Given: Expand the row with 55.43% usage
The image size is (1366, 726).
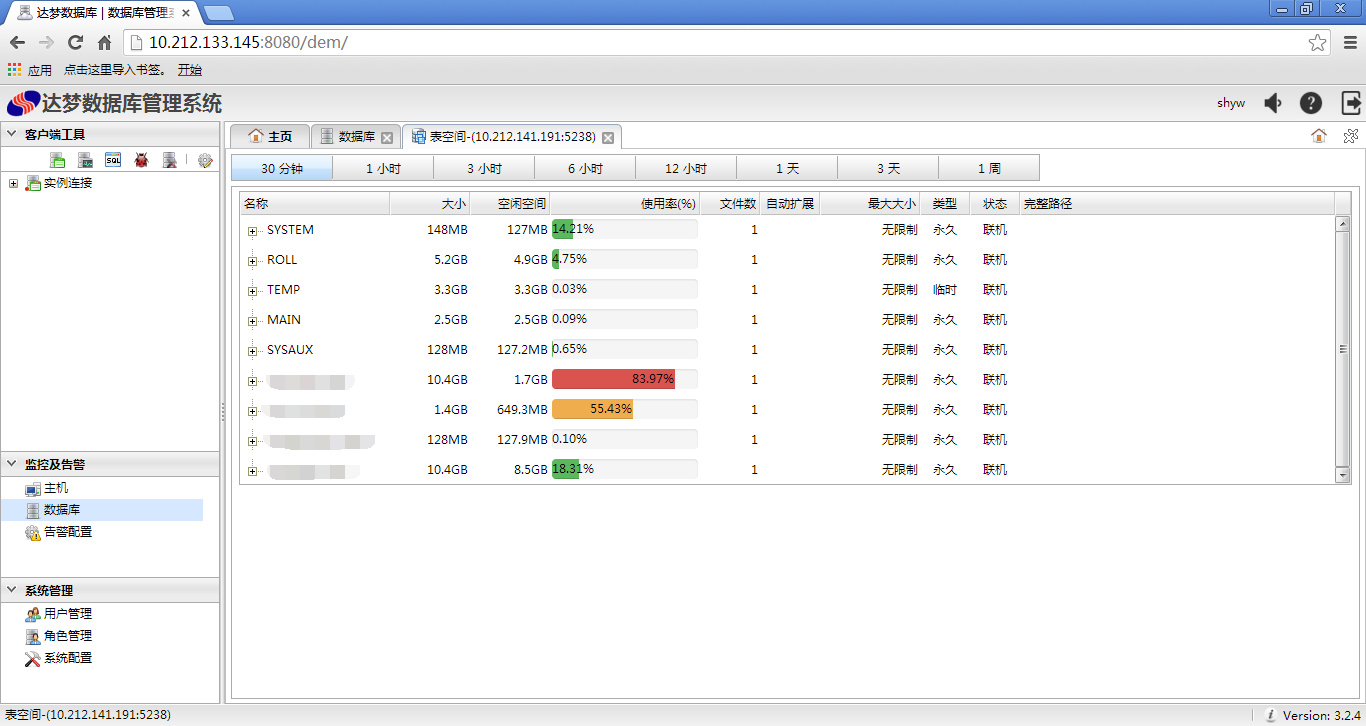Looking at the screenshot, I should click(253, 411).
